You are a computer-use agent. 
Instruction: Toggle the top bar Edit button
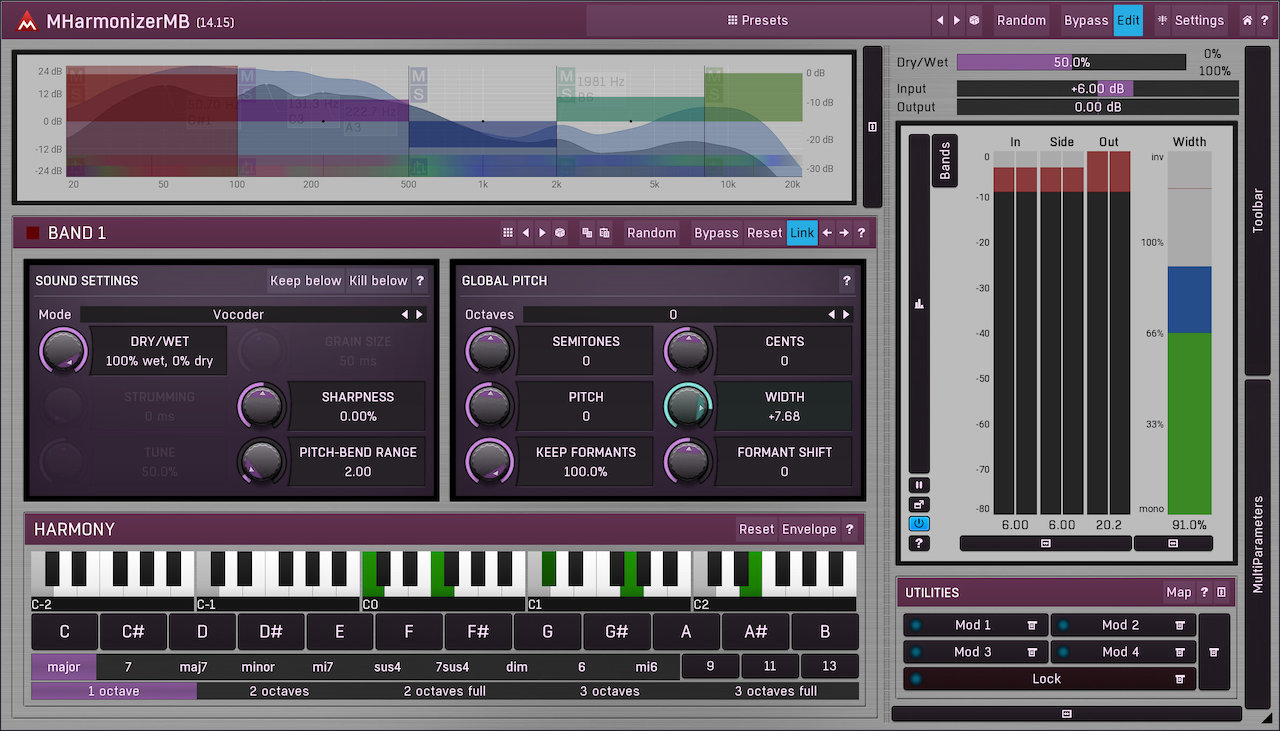[1128, 20]
